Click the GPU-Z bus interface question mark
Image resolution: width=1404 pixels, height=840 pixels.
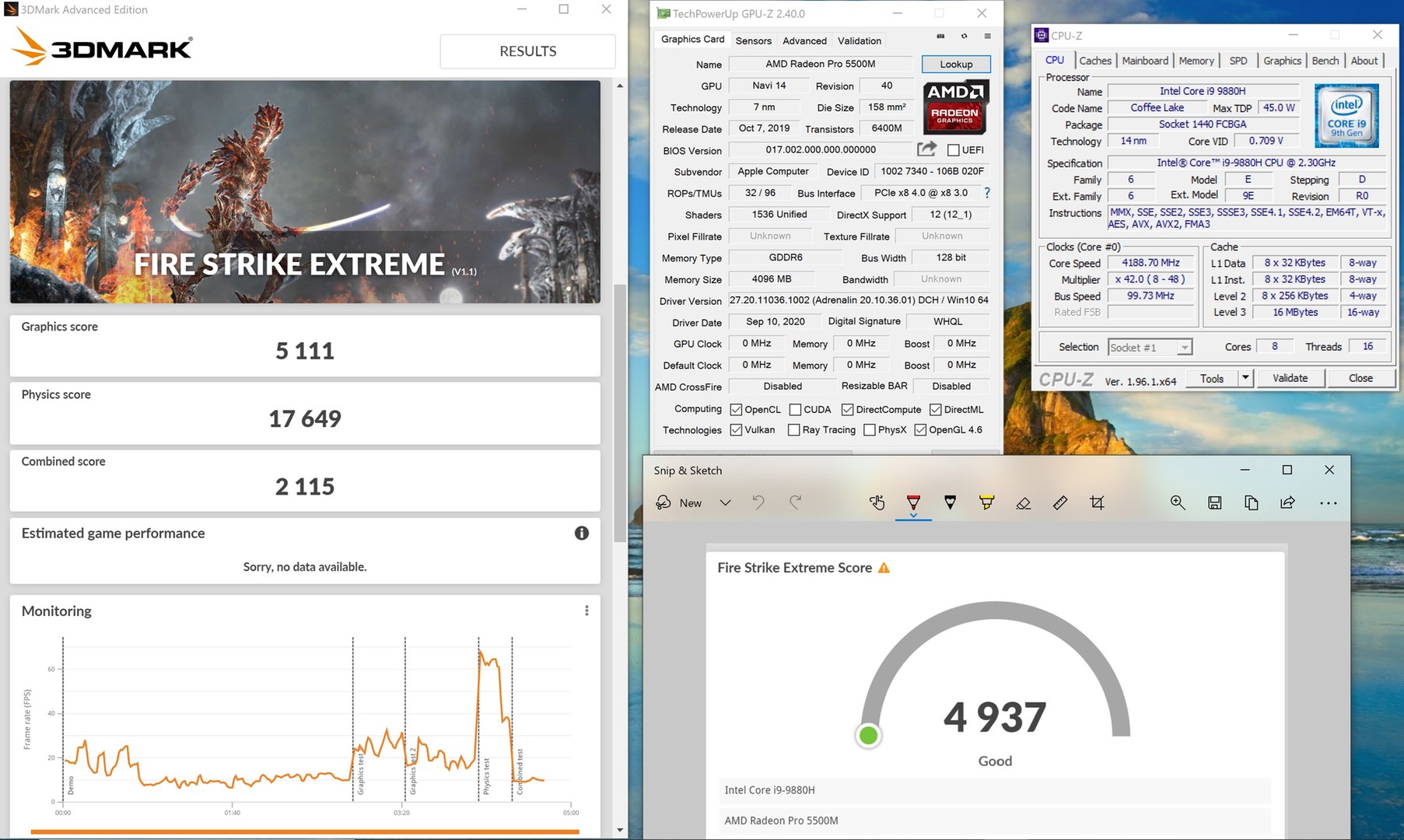[x=986, y=193]
